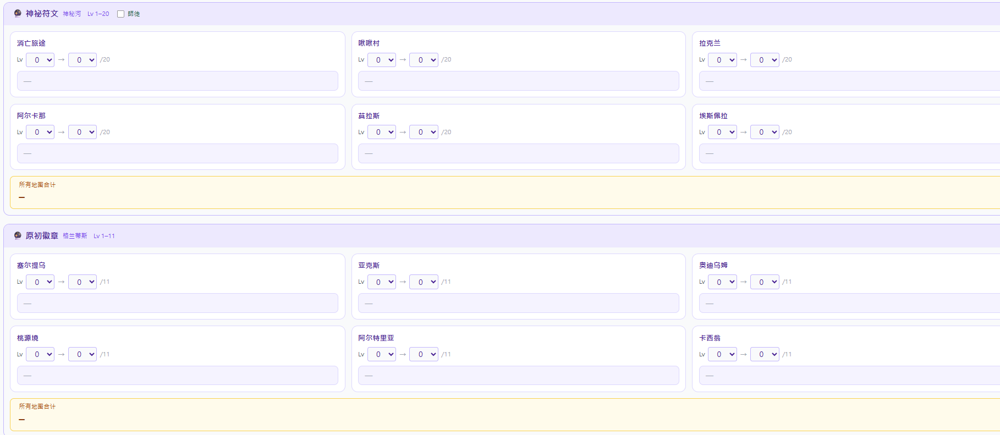Click the 阿尔特里亚 map name
The width and height of the screenshot is (1000, 435).
coord(376,337)
